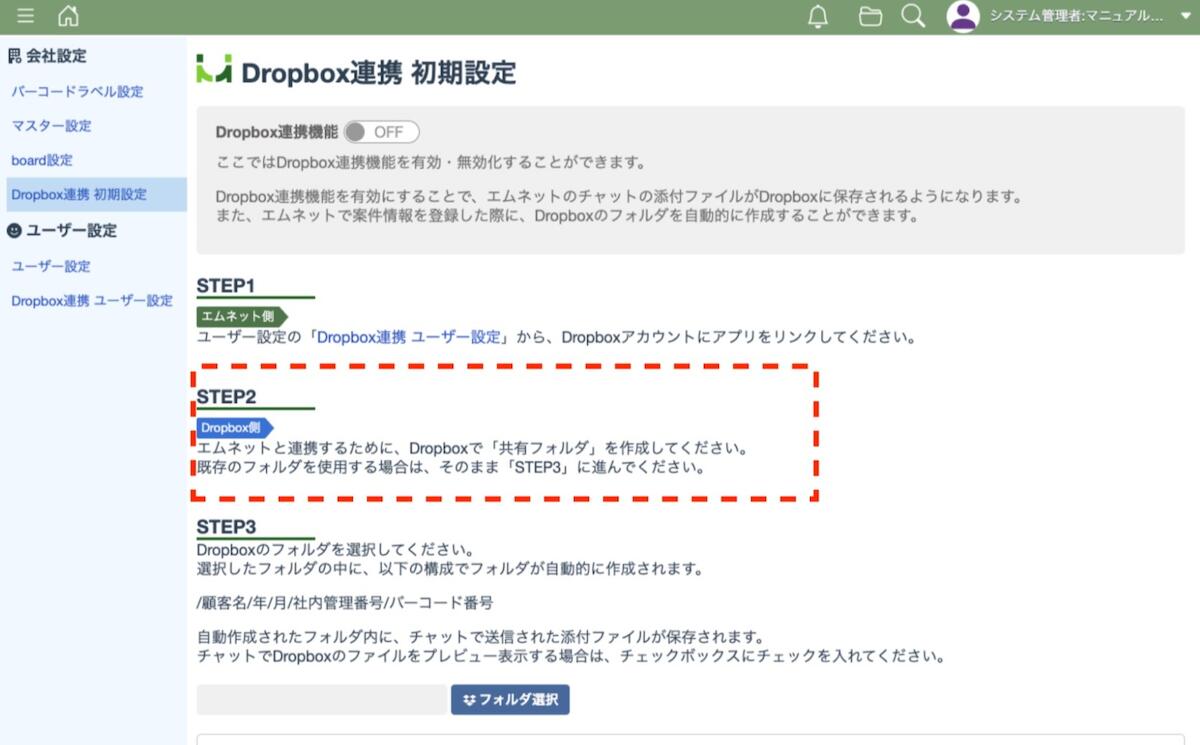Open Dropbox連携 ユーザー設定 in the sidebar
The width and height of the screenshot is (1200, 745).
[92, 301]
